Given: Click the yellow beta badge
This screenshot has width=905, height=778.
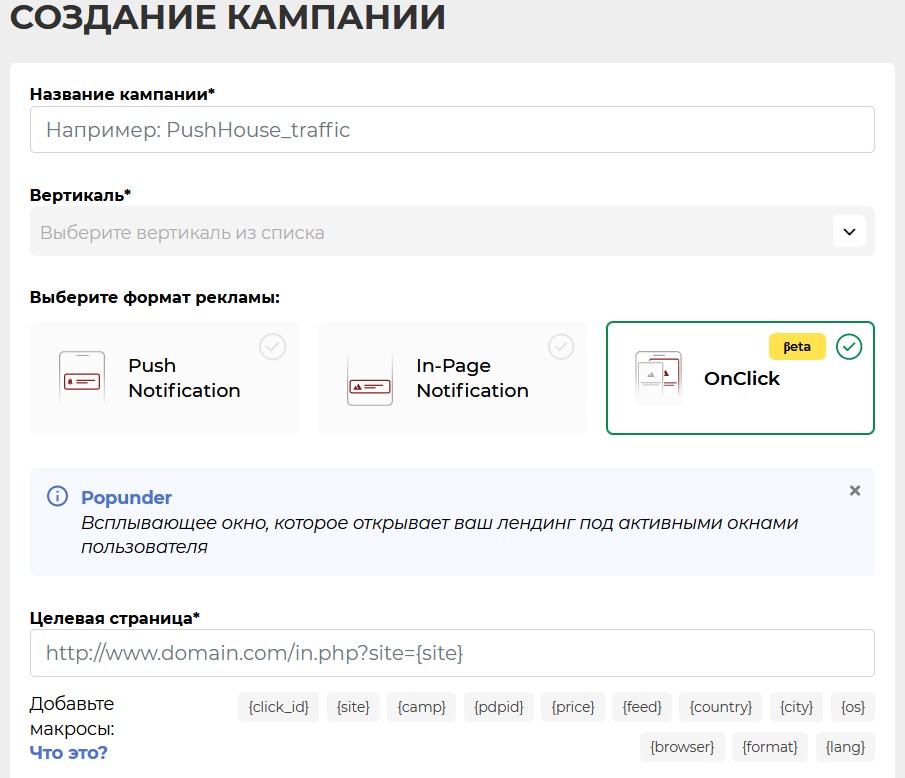Looking at the screenshot, I should tap(797, 346).
